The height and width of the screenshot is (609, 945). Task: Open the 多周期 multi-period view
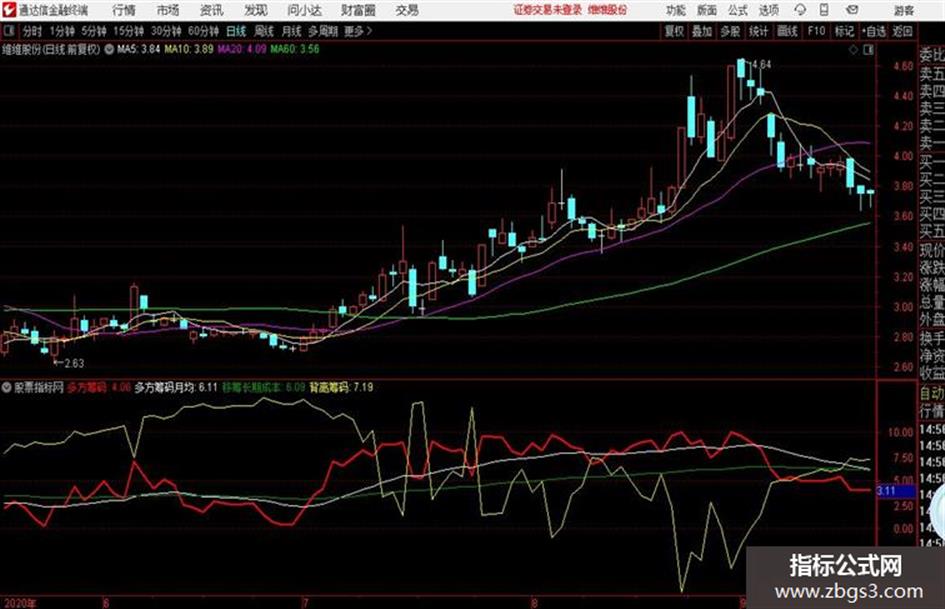323,31
